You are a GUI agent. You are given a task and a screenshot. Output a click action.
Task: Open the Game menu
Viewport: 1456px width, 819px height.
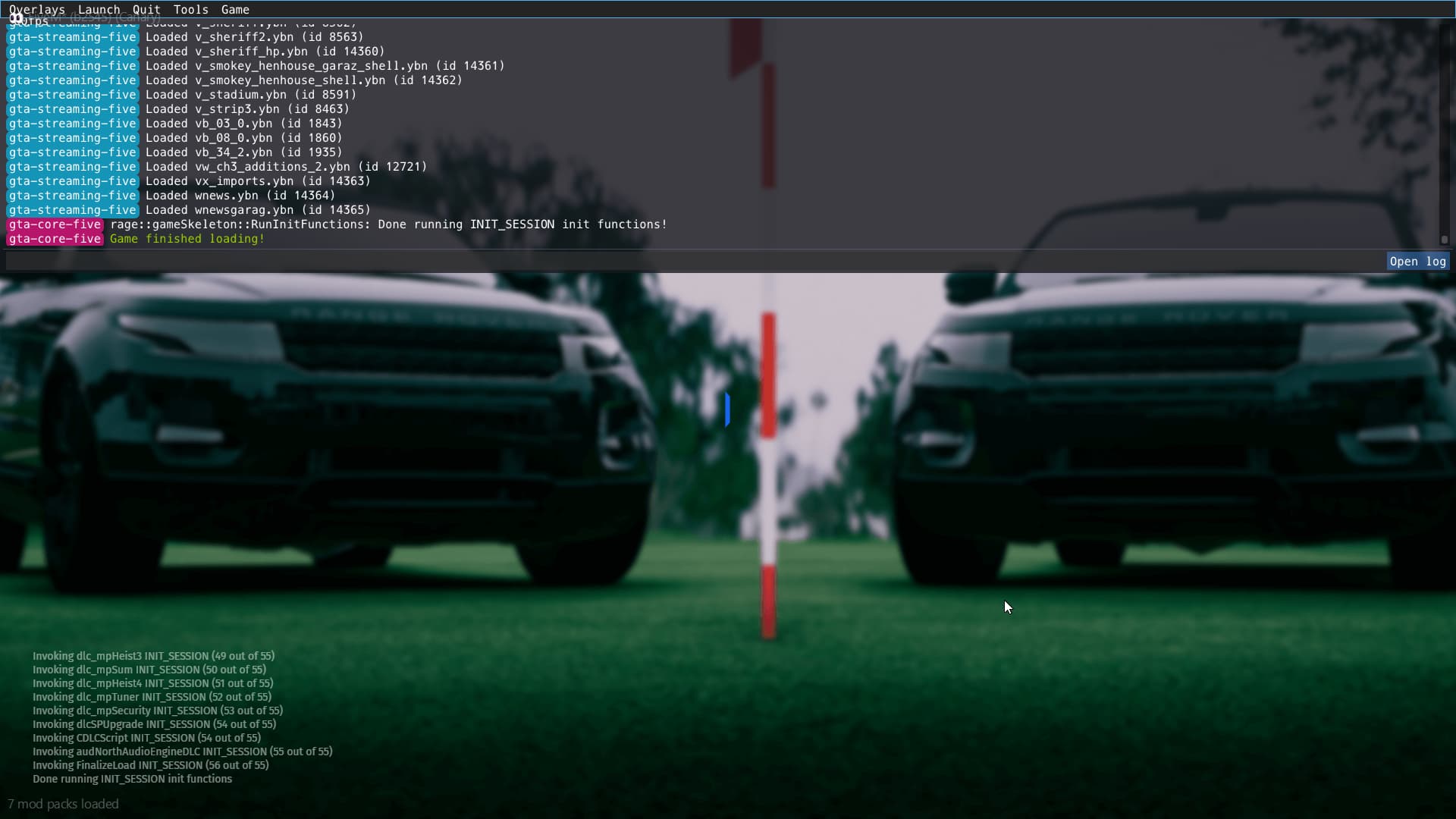235,9
